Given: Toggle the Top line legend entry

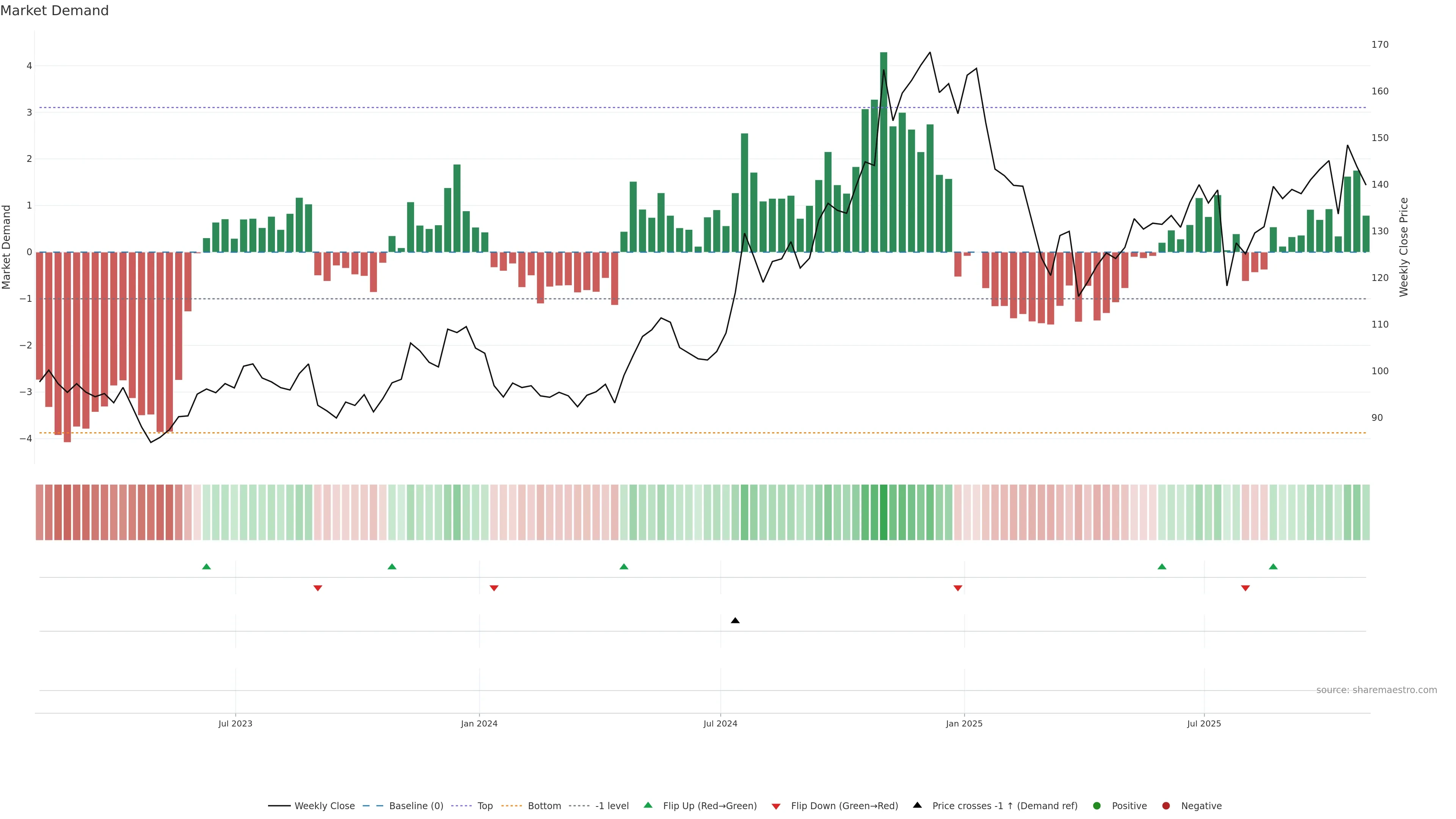Looking at the screenshot, I should tap(485, 806).
